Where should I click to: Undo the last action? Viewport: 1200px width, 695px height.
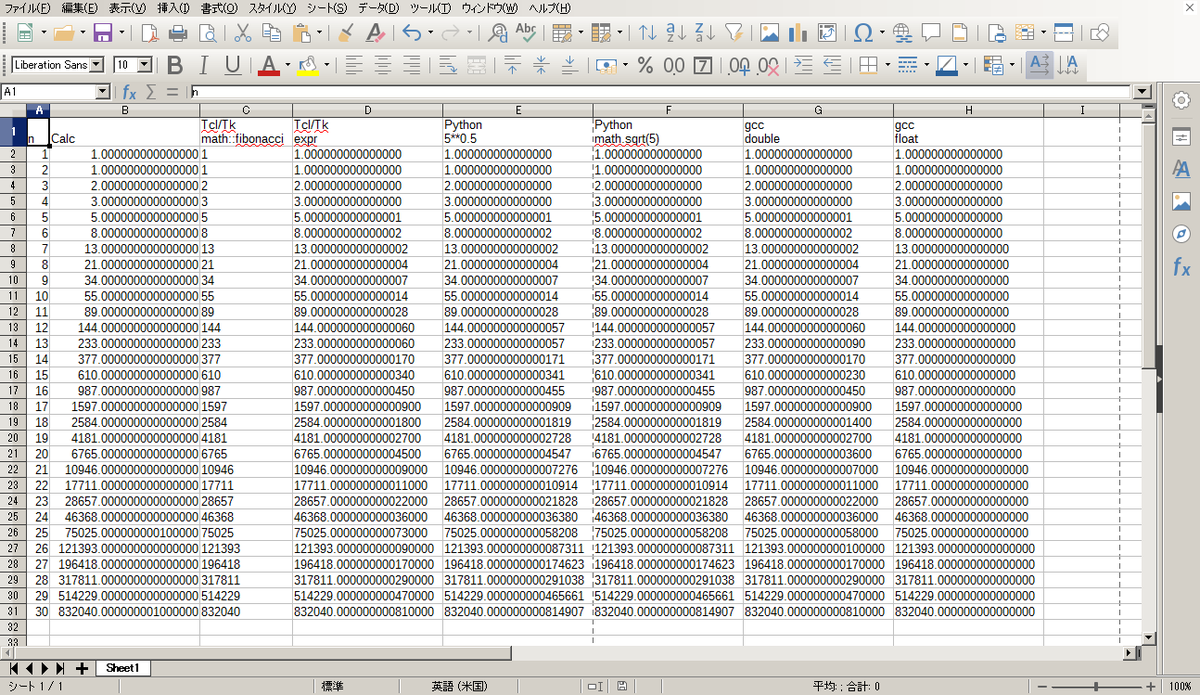(412, 33)
